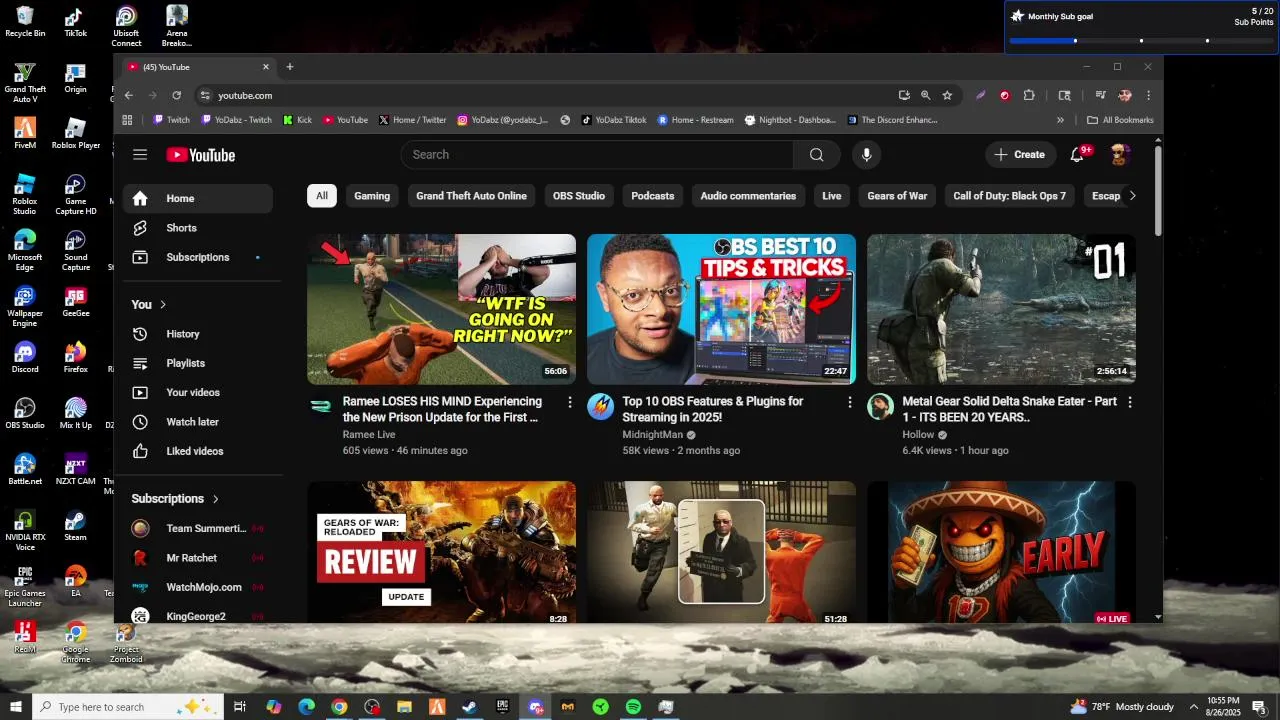Close the (45) YouTube tab
Image resolution: width=1280 pixels, height=720 pixels.
pyautogui.click(x=266, y=67)
